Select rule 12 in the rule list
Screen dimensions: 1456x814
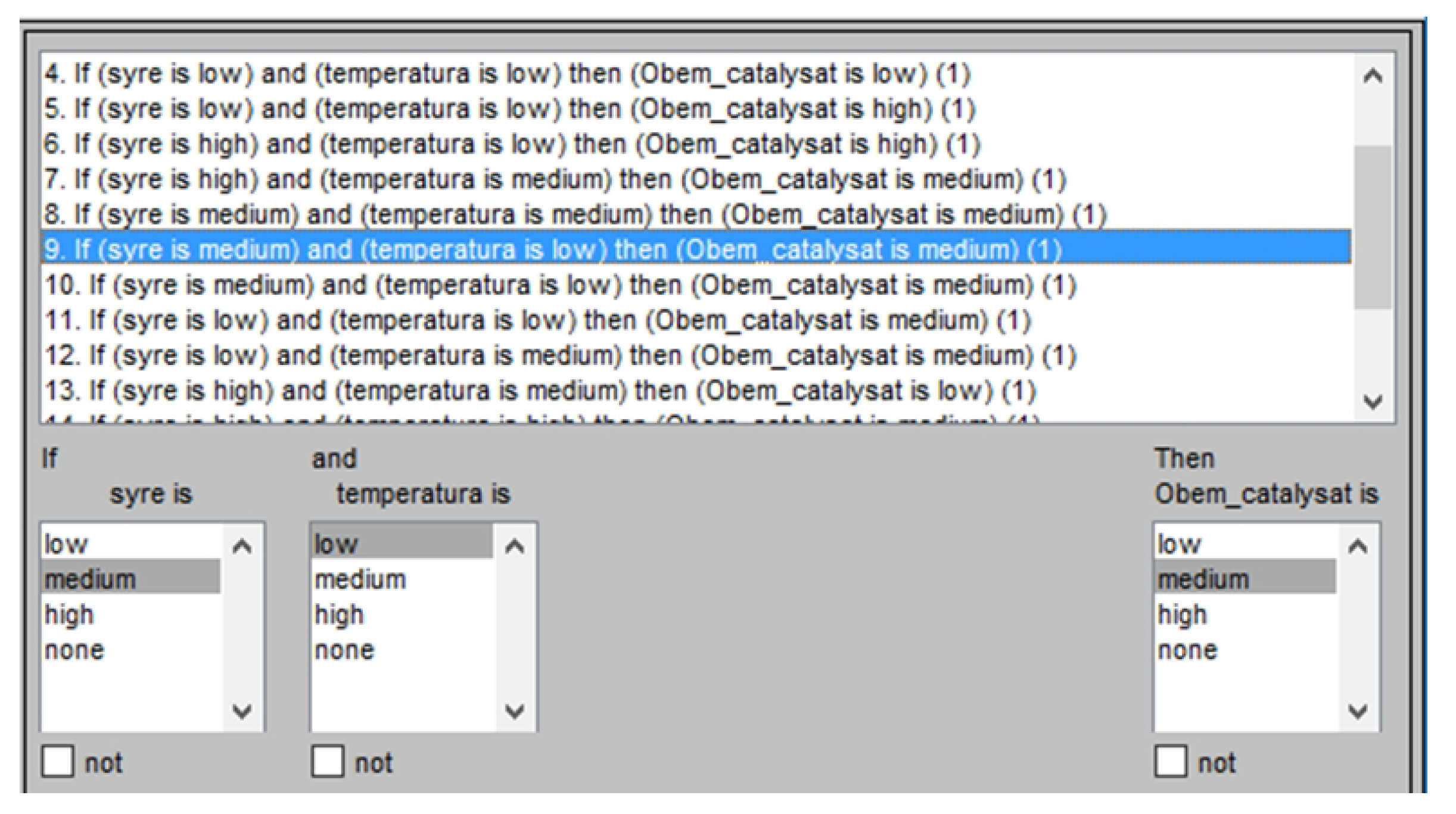[x=560, y=355]
